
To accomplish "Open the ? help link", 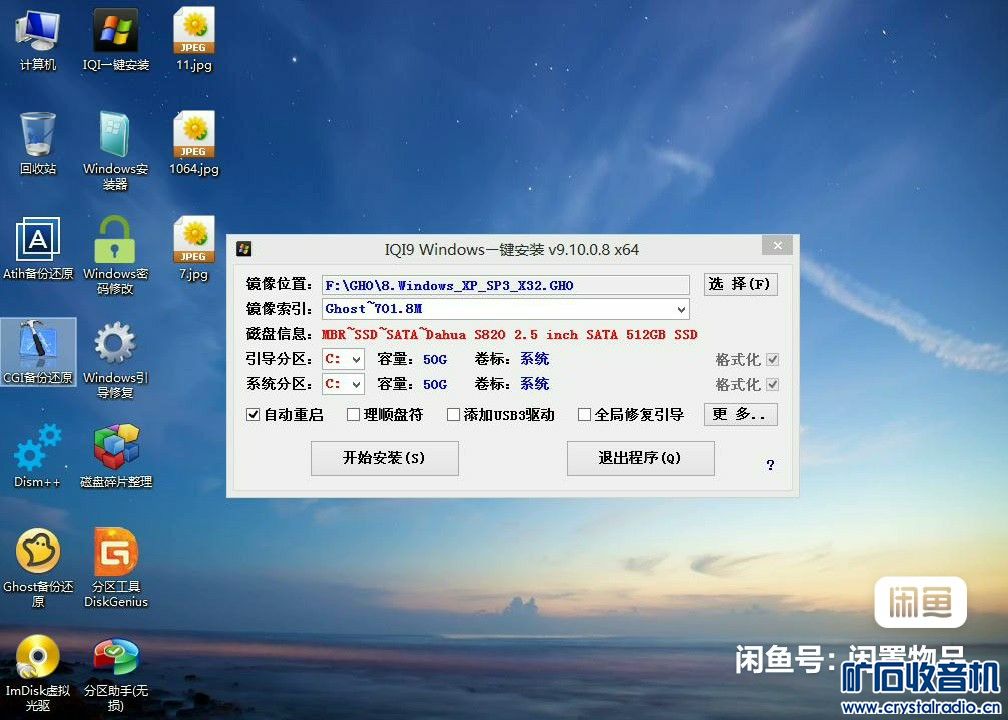I will tap(770, 465).
